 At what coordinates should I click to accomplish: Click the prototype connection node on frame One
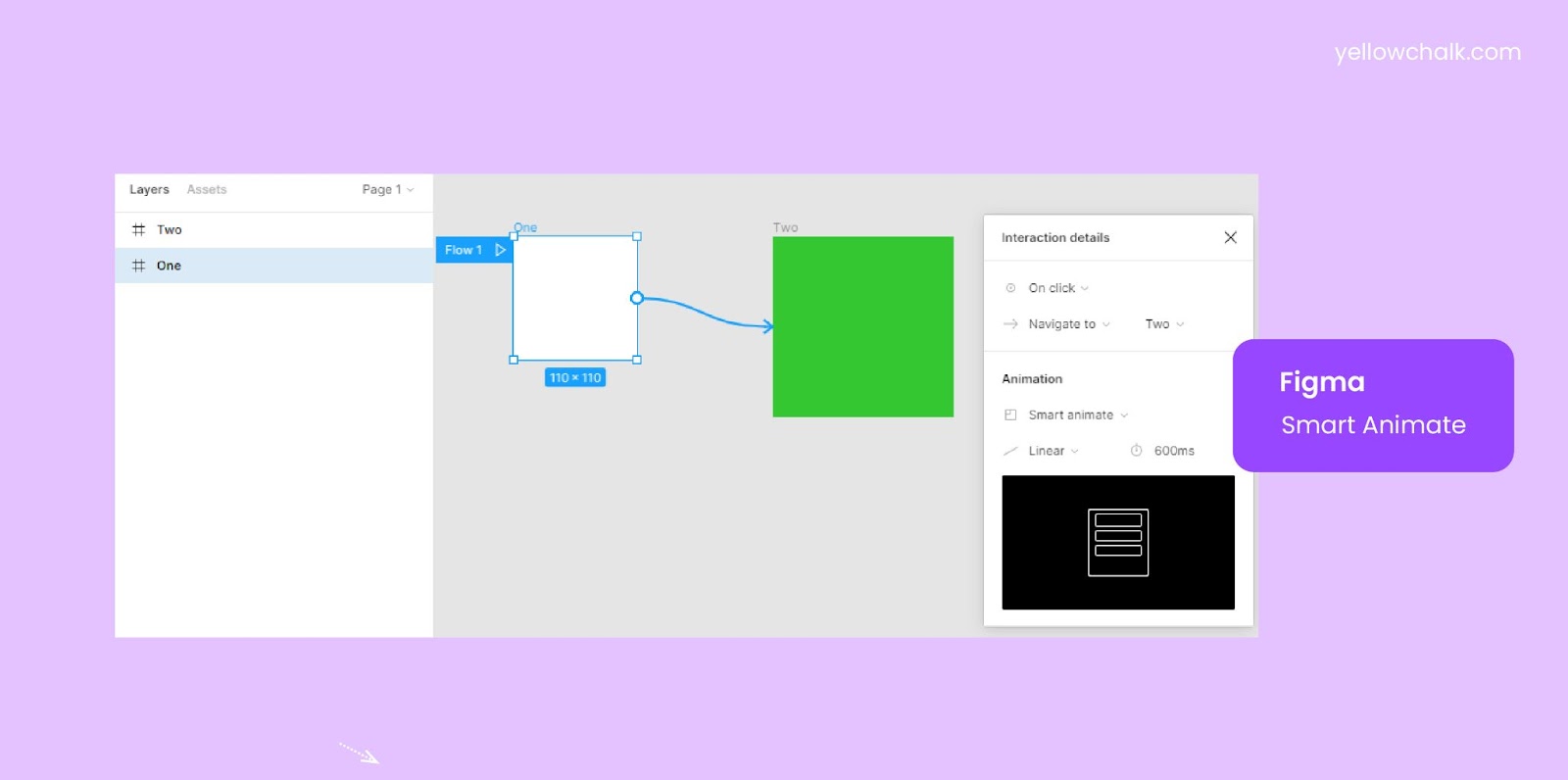(x=637, y=298)
